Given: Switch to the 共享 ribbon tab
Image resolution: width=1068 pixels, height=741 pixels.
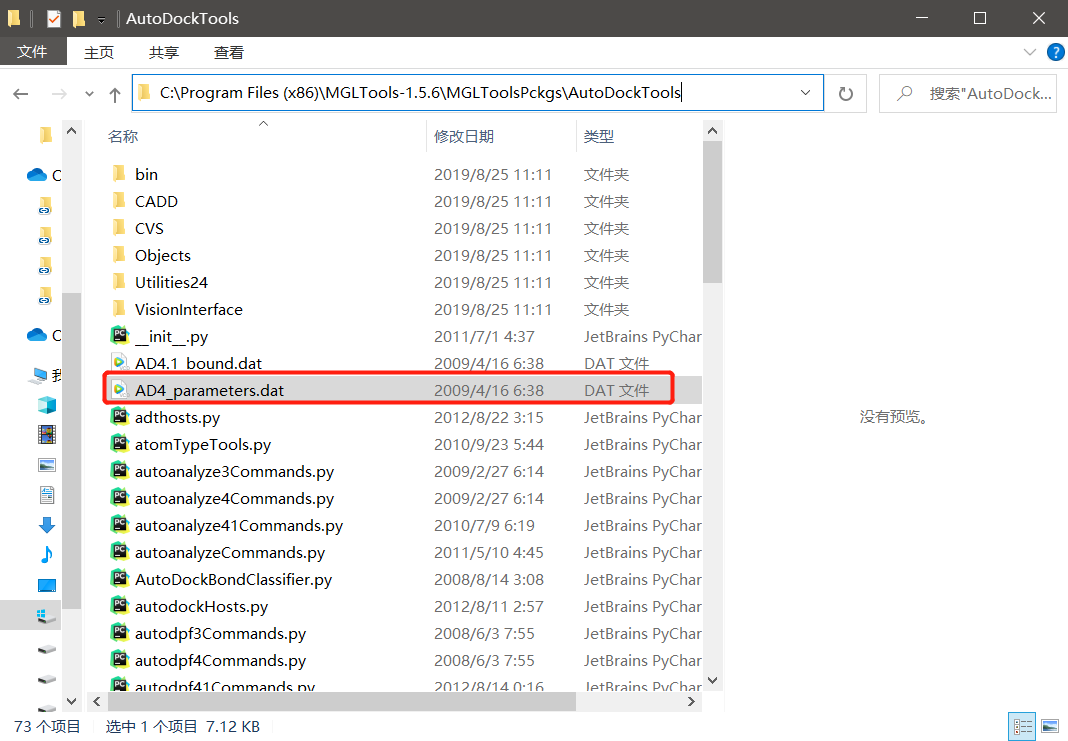Looking at the screenshot, I should [x=163, y=52].
